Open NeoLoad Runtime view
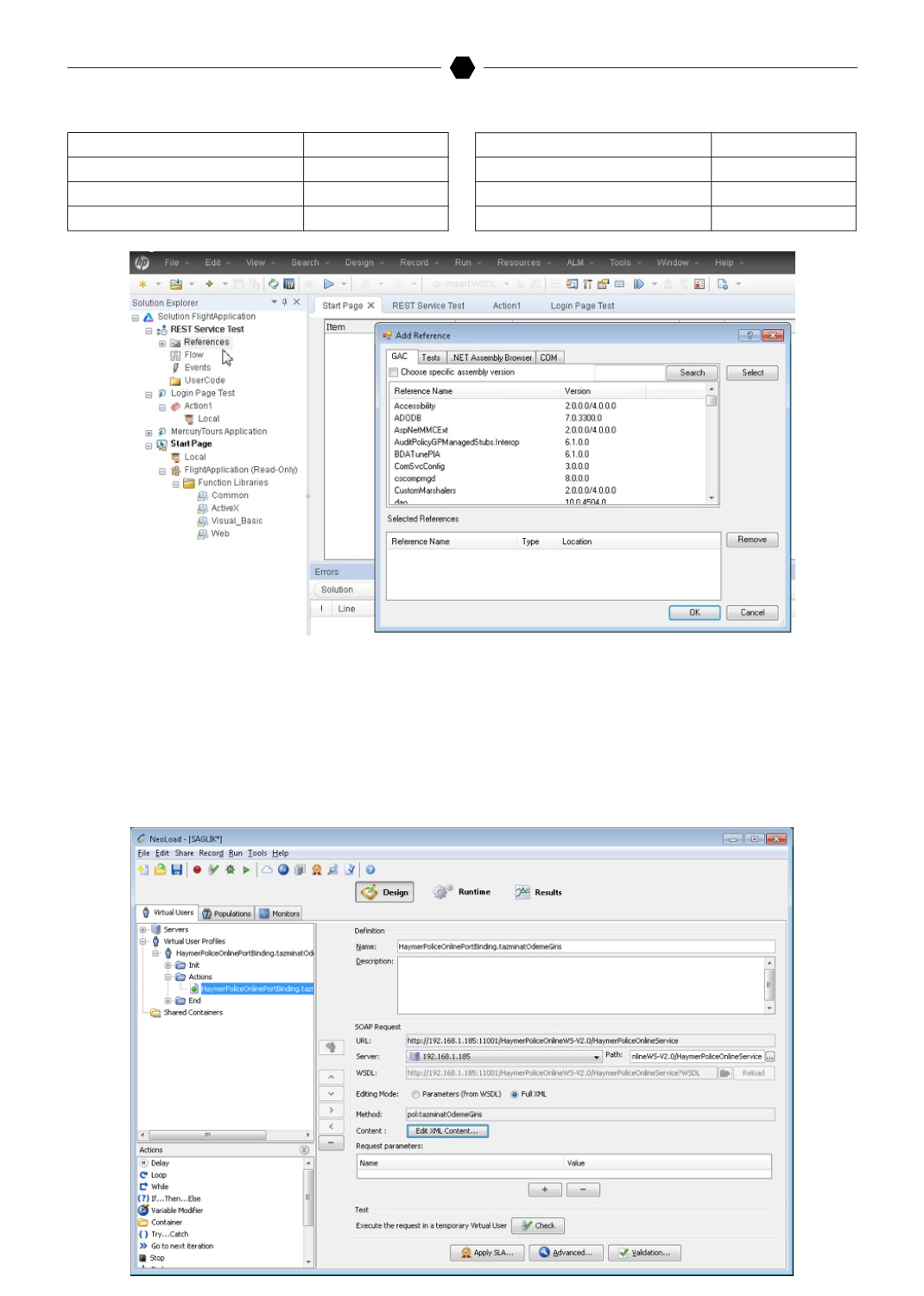The image size is (924, 1296). tap(462, 893)
